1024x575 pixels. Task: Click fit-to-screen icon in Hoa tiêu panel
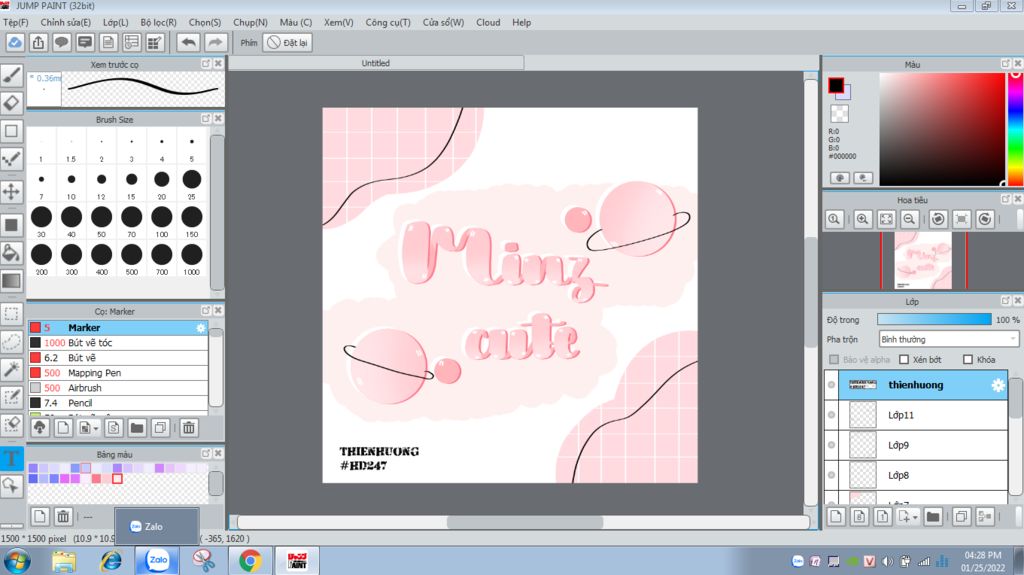[x=886, y=219]
